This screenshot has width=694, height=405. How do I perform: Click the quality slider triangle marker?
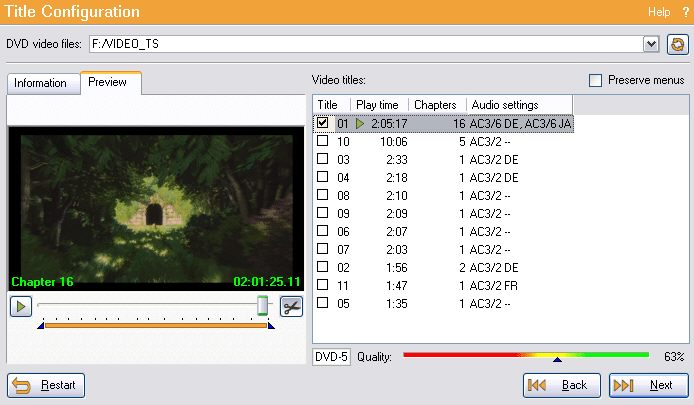(558, 359)
